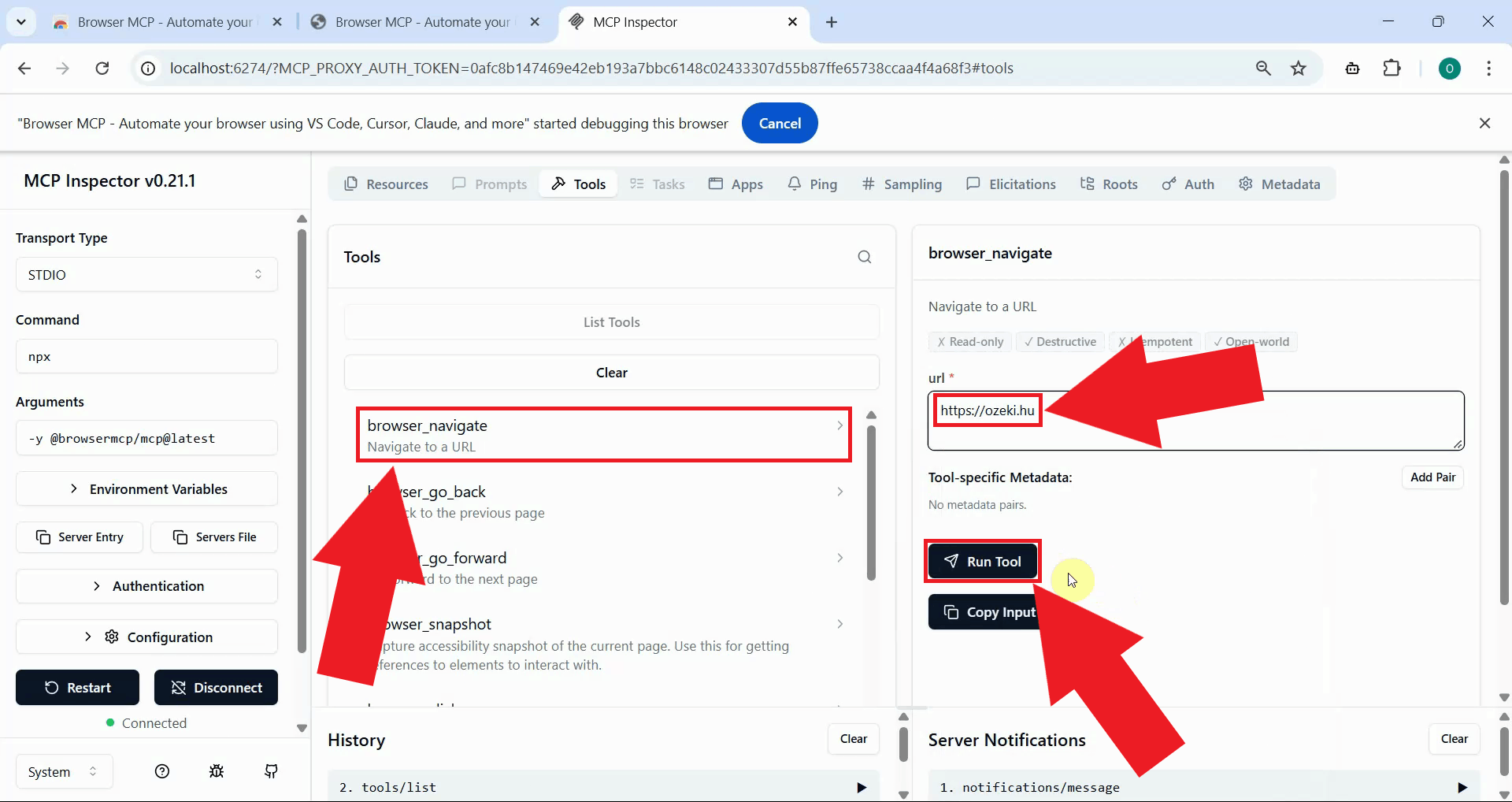Open the System theme selector
1512x802 pixels.
click(x=62, y=771)
